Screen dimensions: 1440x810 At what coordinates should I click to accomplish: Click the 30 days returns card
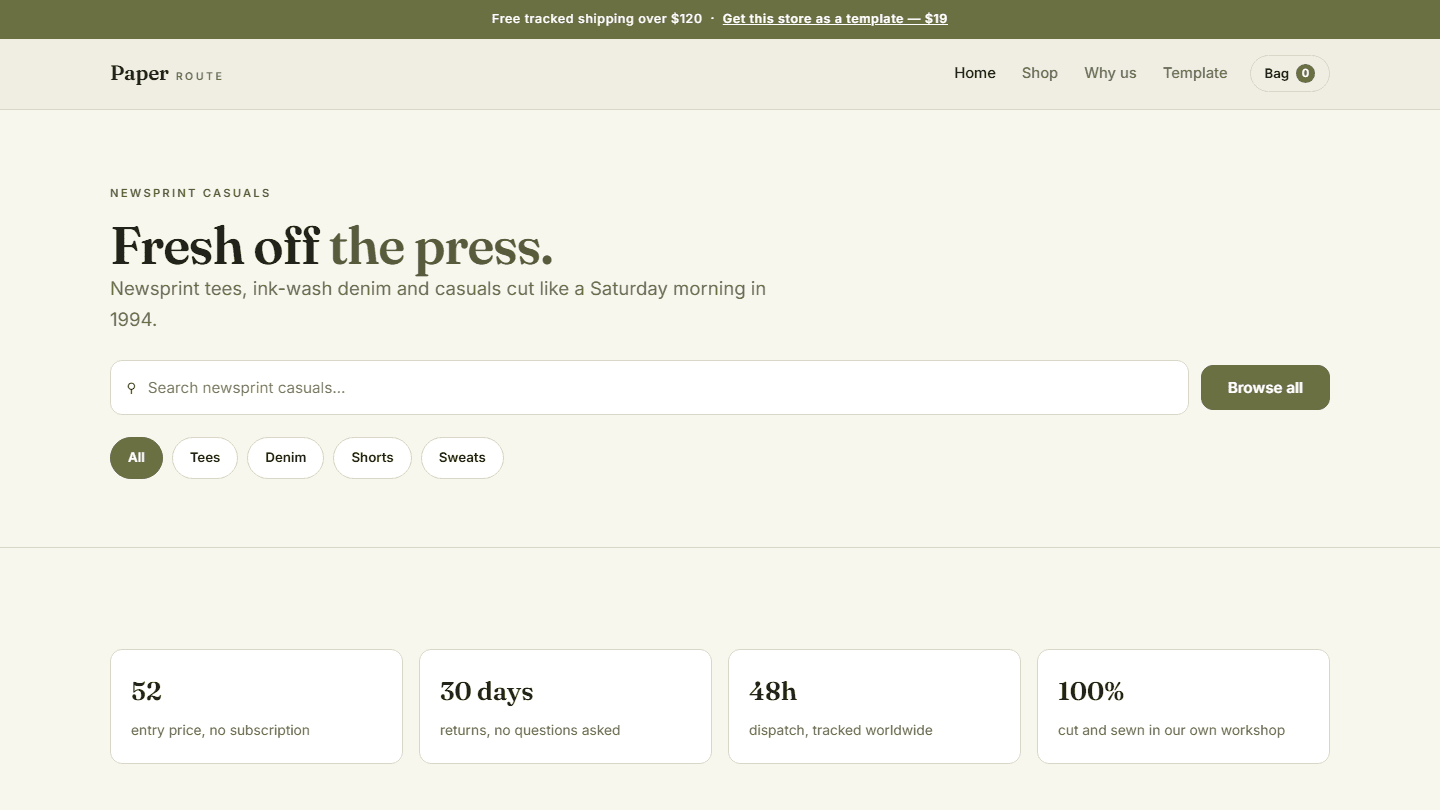point(565,706)
